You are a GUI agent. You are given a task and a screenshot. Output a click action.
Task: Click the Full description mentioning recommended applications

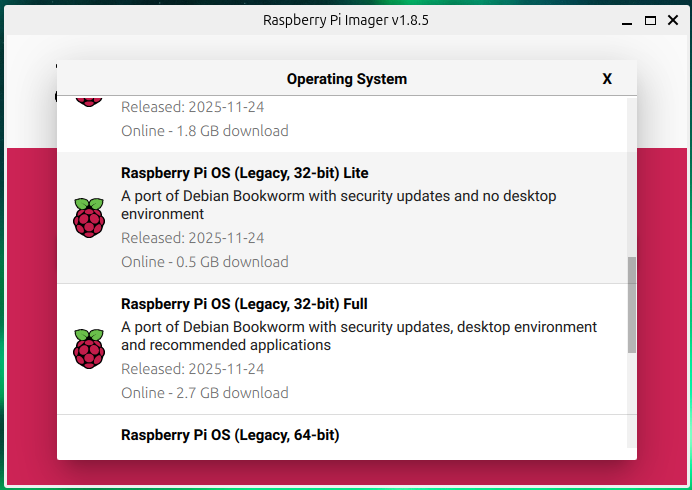[358, 336]
